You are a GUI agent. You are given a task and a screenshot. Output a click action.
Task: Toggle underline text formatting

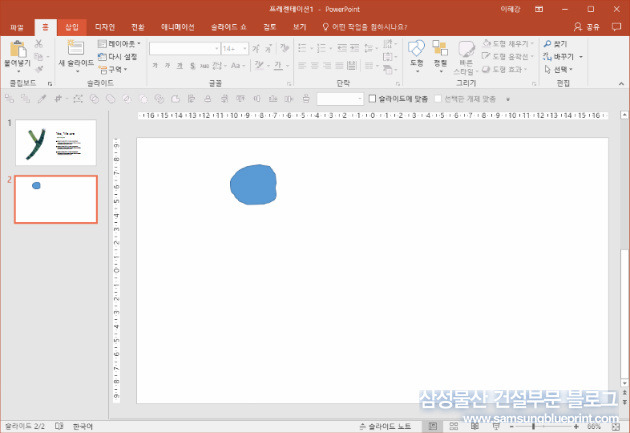click(180, 65)
